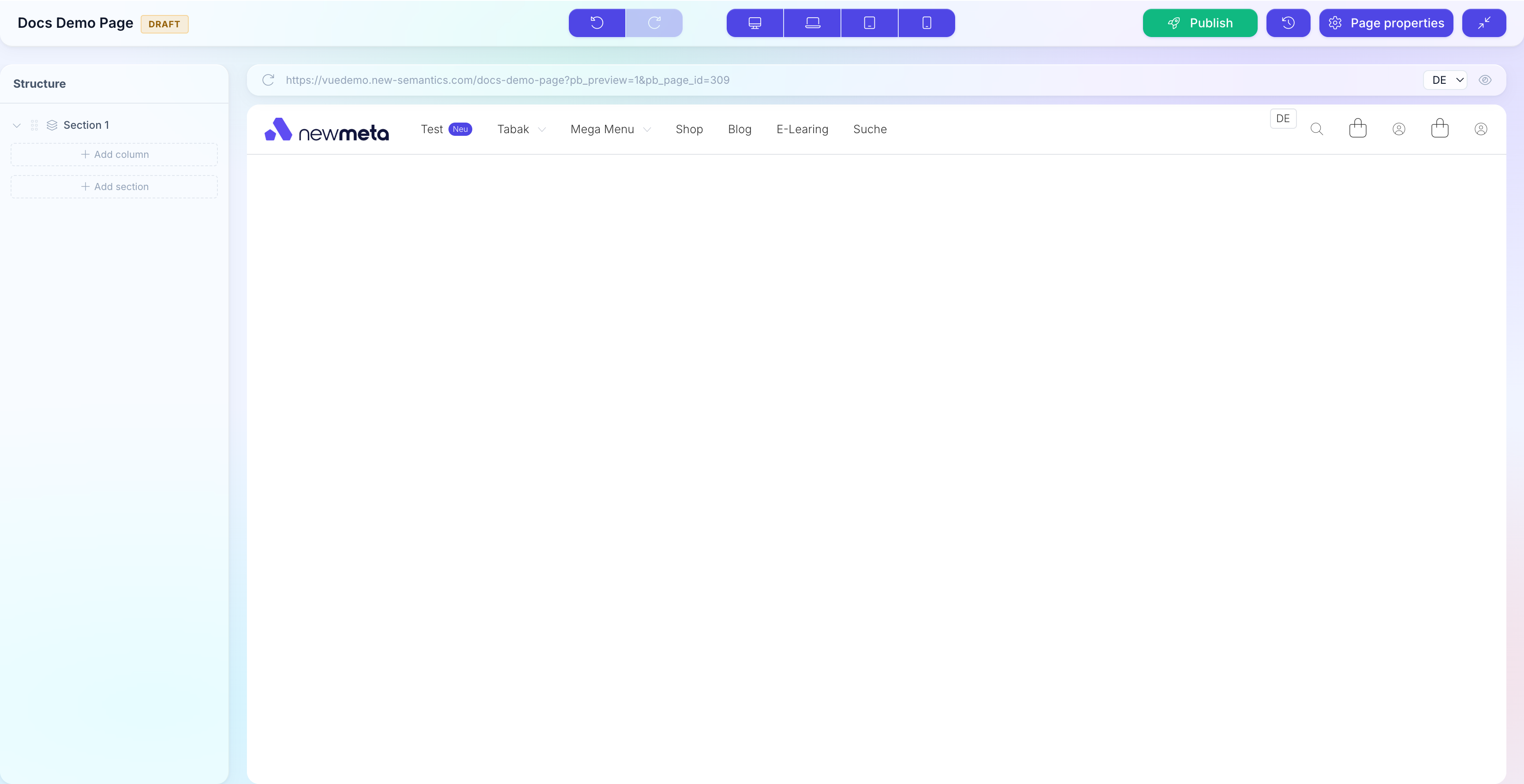Click the Neu badge next to Test

coord(460,129)
